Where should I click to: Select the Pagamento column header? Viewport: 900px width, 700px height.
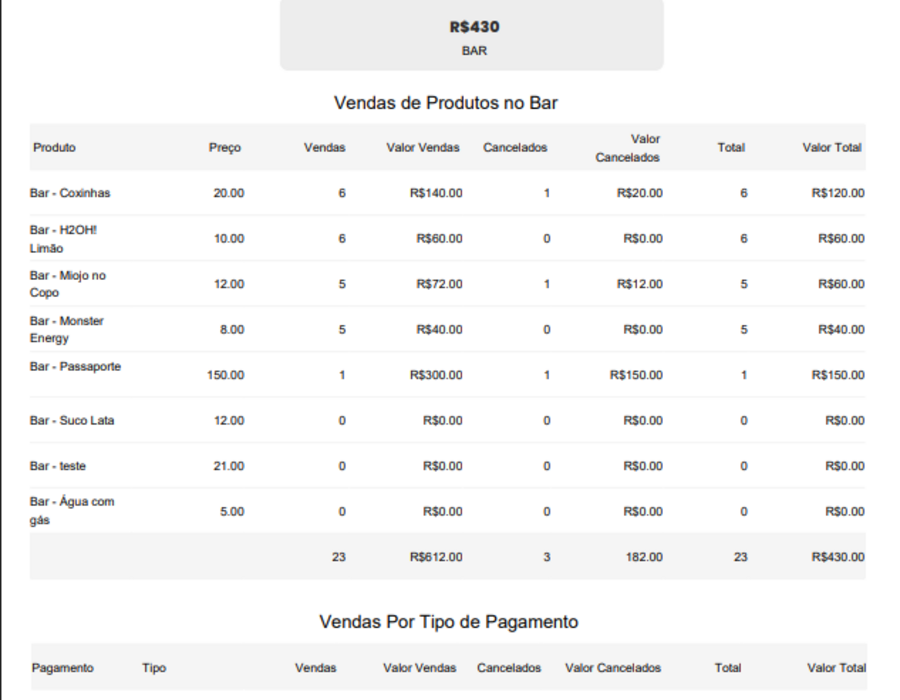pos(63,668)
